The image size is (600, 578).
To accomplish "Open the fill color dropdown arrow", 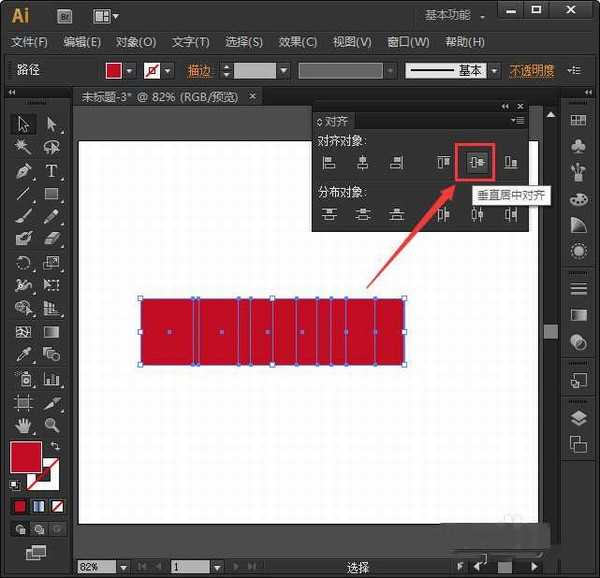I will pyautogui.click(x=130, y=71).
